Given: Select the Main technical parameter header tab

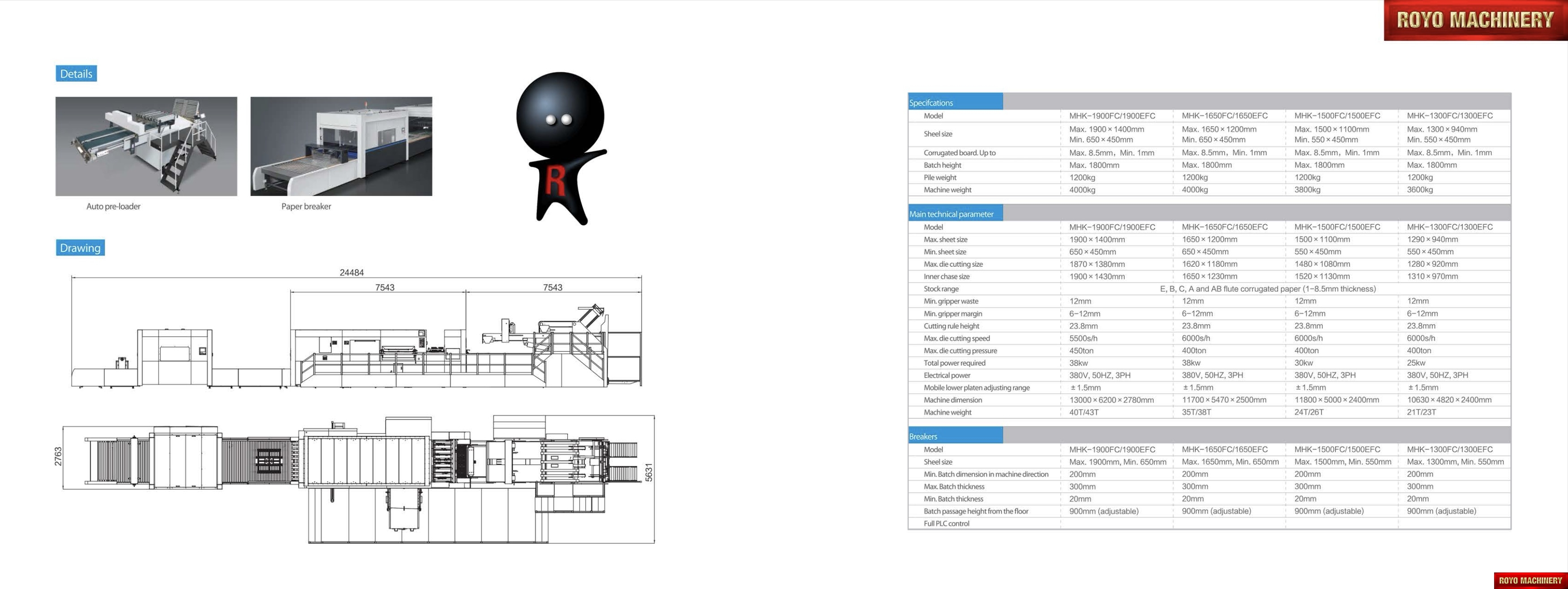Looking at the screenshot, I should tap(955, 213).
